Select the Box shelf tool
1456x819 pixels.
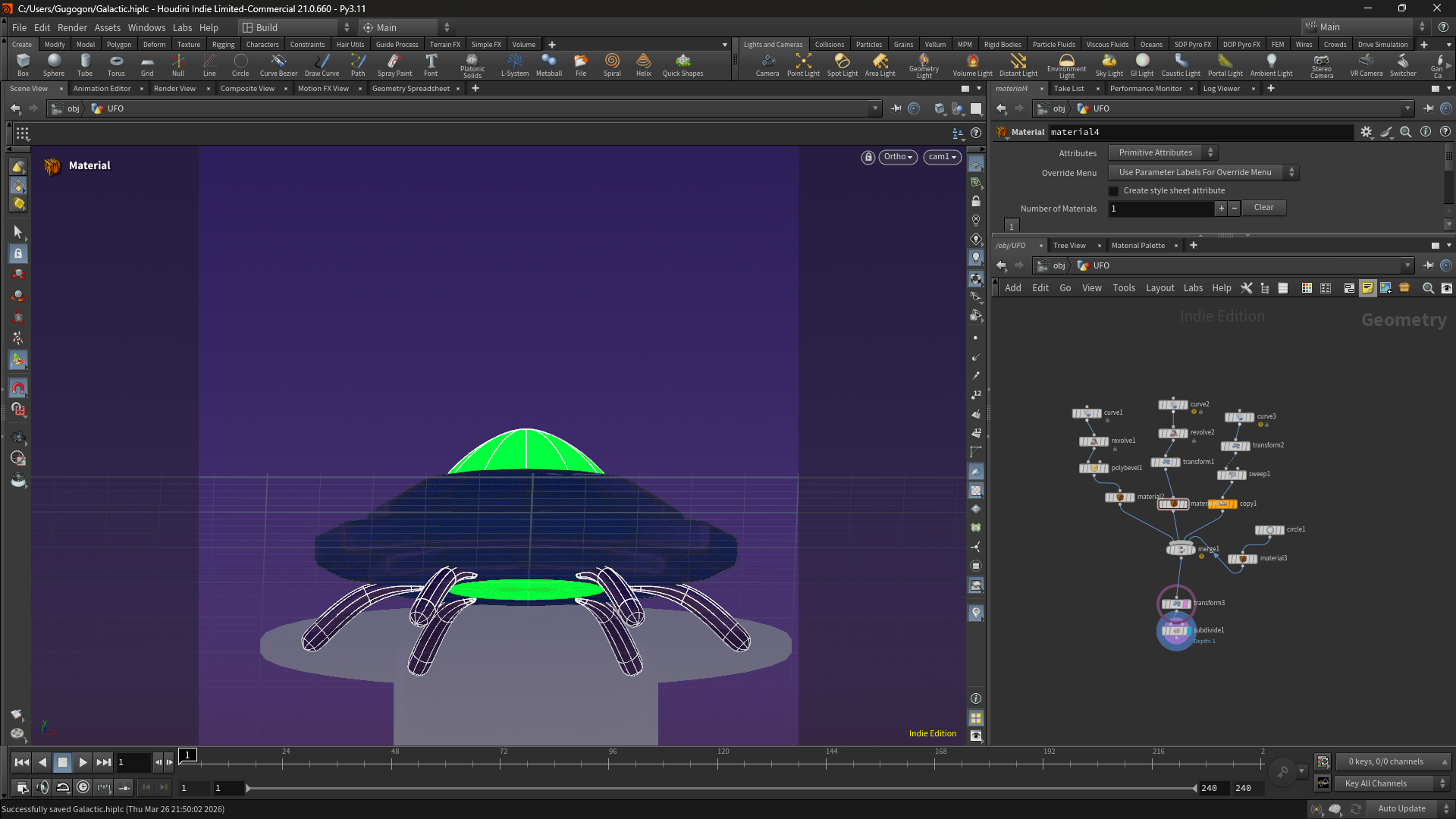coord(23,64)
